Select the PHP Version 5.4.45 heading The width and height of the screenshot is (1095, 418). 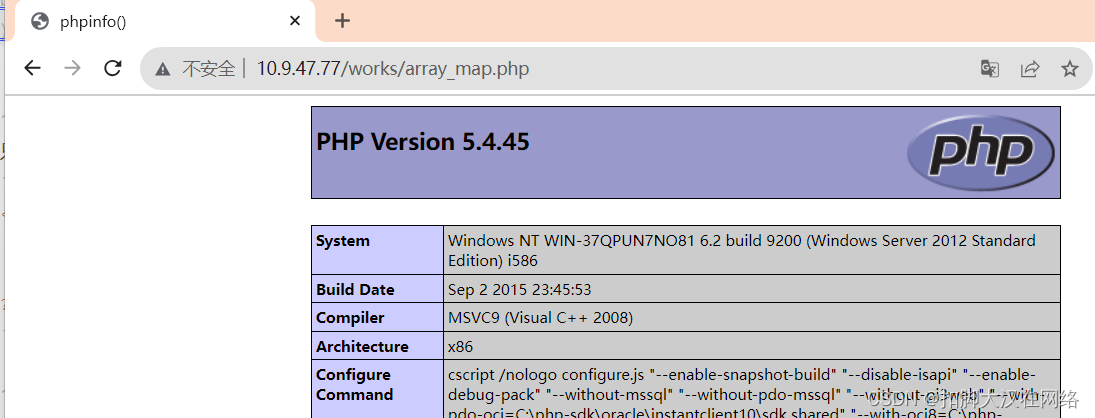[423, 142]
